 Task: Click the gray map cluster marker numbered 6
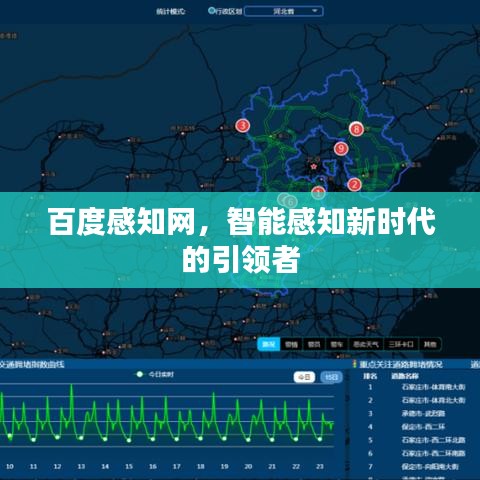pyautogui.click(x=291, y=202)
